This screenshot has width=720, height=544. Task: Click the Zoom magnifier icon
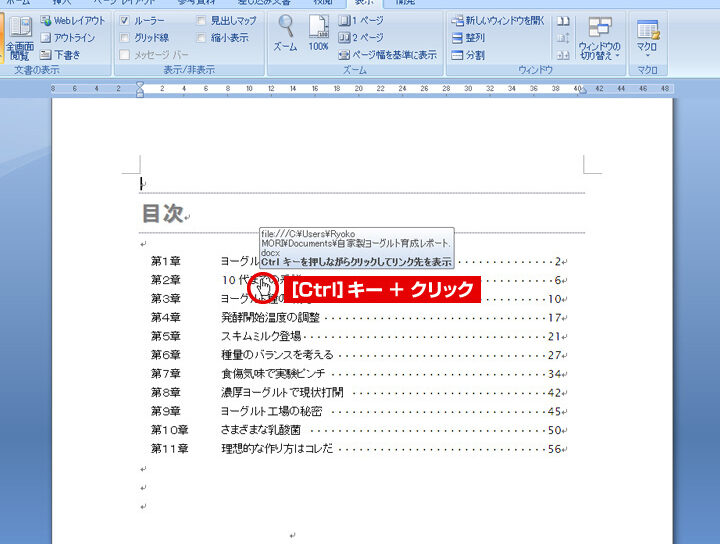286,33
